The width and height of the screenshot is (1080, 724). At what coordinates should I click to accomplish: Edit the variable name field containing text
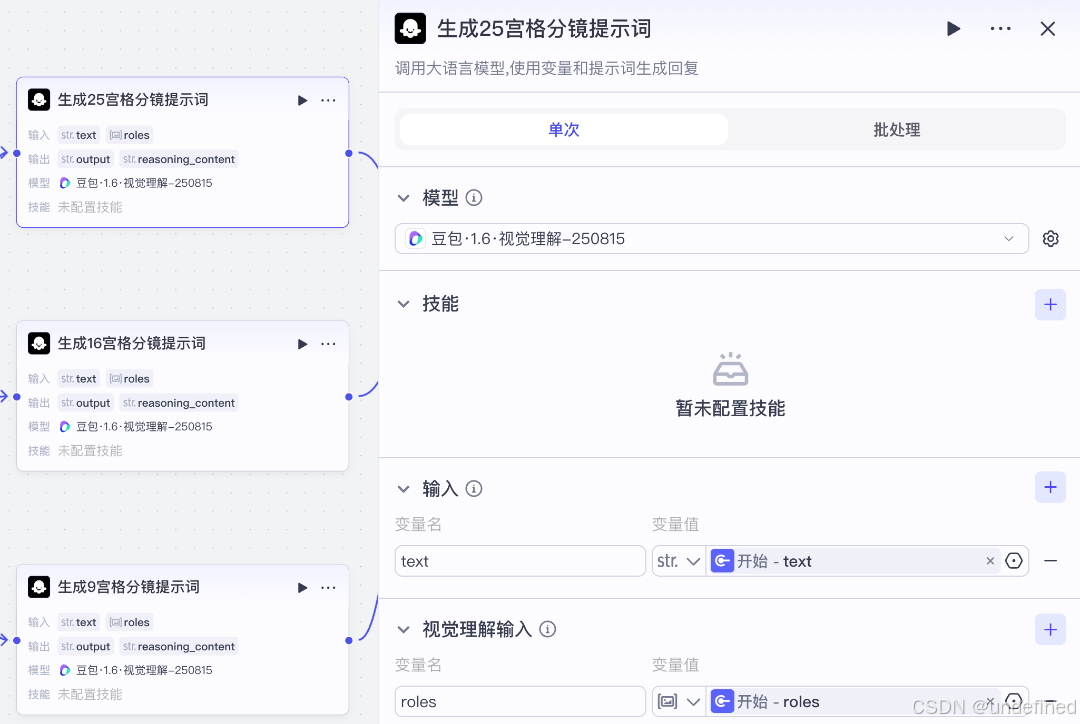[x=520, y=561]
